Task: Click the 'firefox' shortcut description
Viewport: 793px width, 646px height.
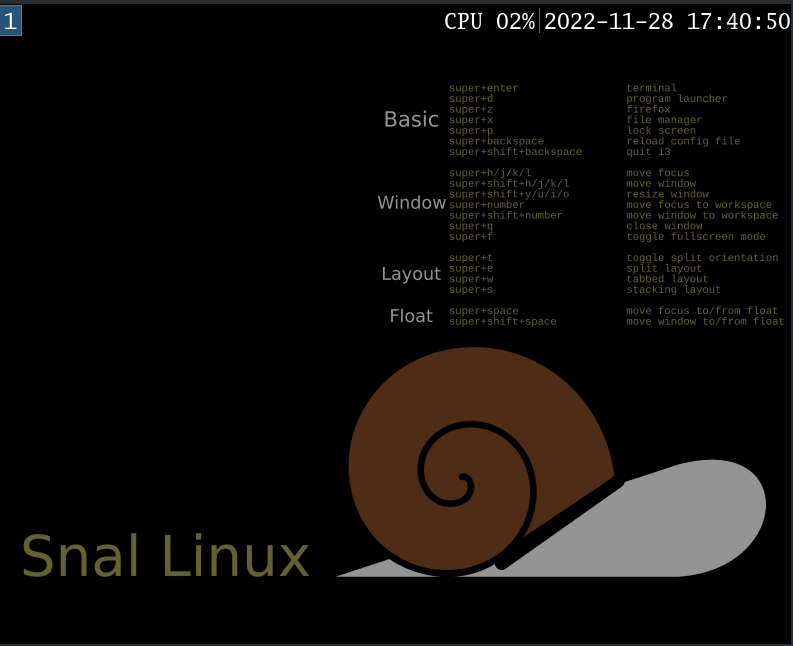Action: coord(648,109)
